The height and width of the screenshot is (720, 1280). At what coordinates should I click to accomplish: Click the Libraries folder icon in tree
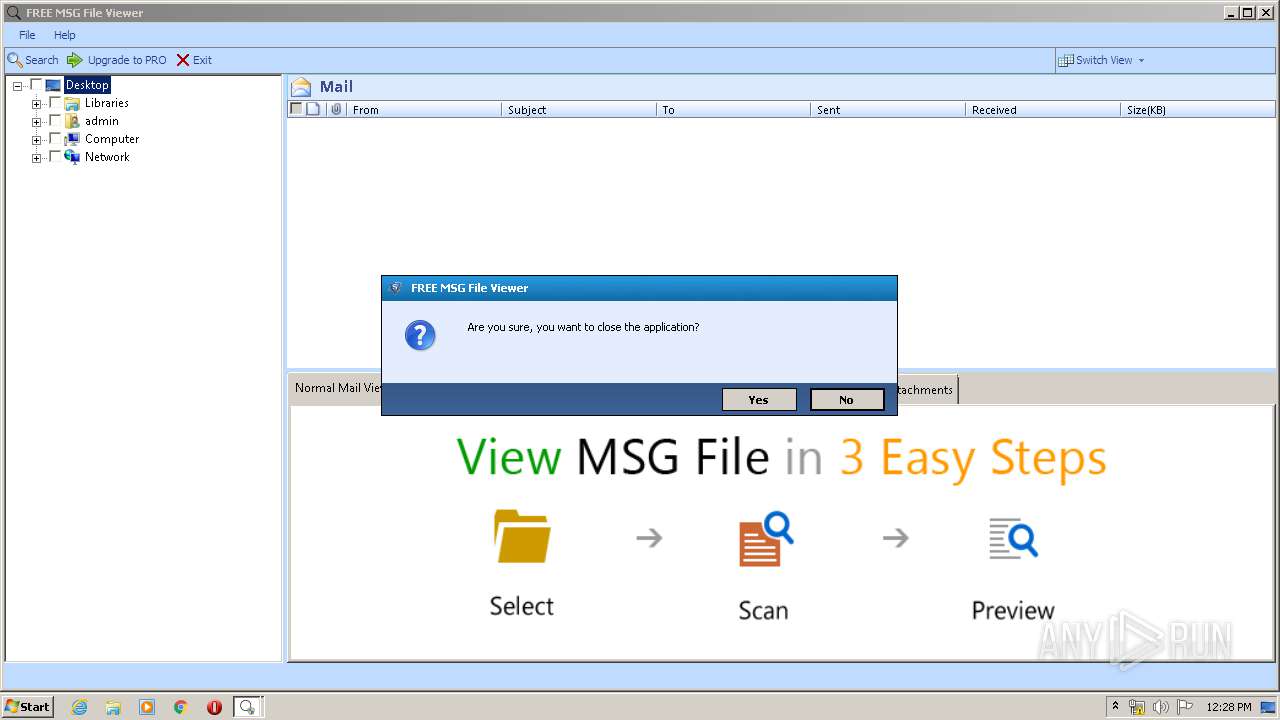[x=72, y=103]
